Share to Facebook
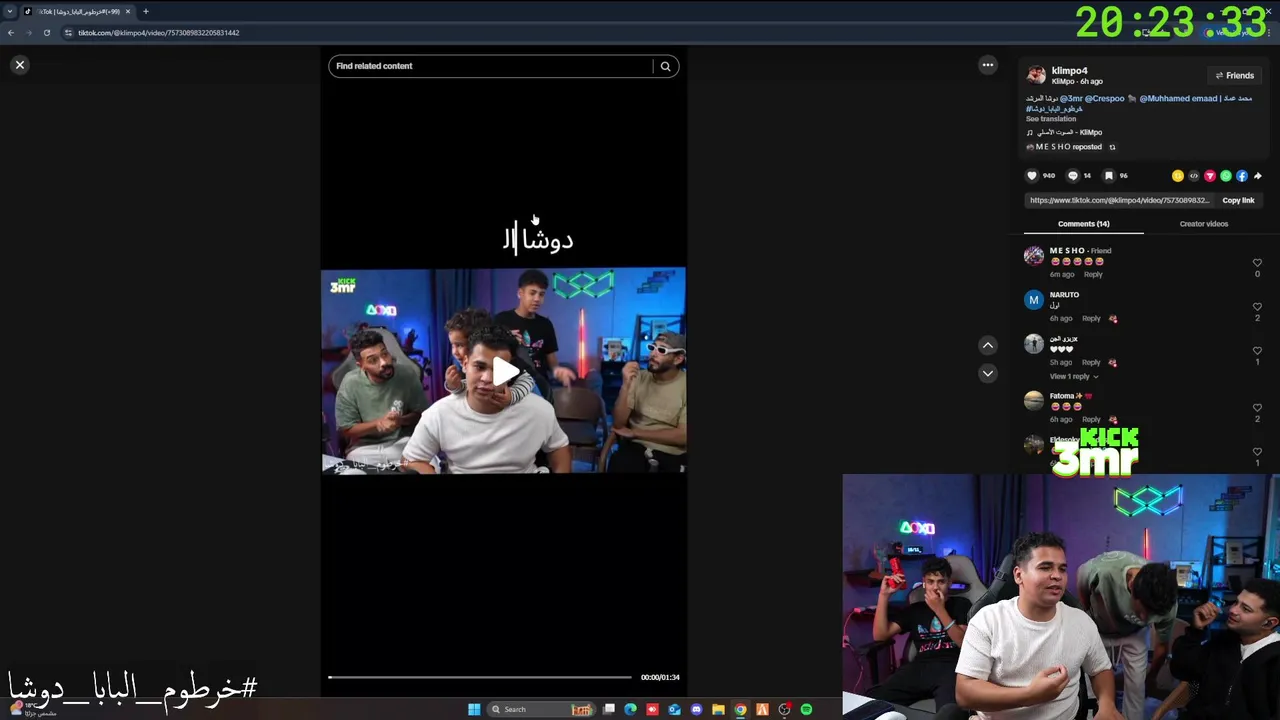The width and height of the screenshot is (1280, 720). (x=1242, y=176)
